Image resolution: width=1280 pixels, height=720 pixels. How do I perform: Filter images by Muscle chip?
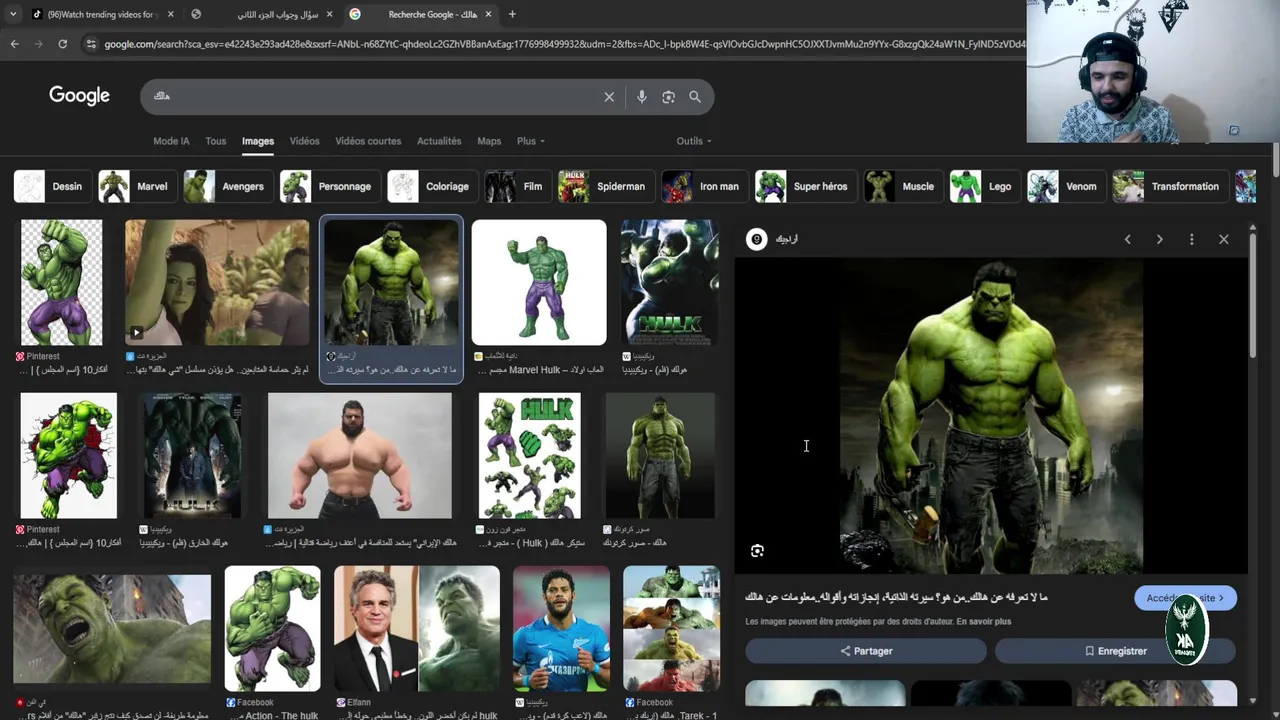(x=902, y=187)
